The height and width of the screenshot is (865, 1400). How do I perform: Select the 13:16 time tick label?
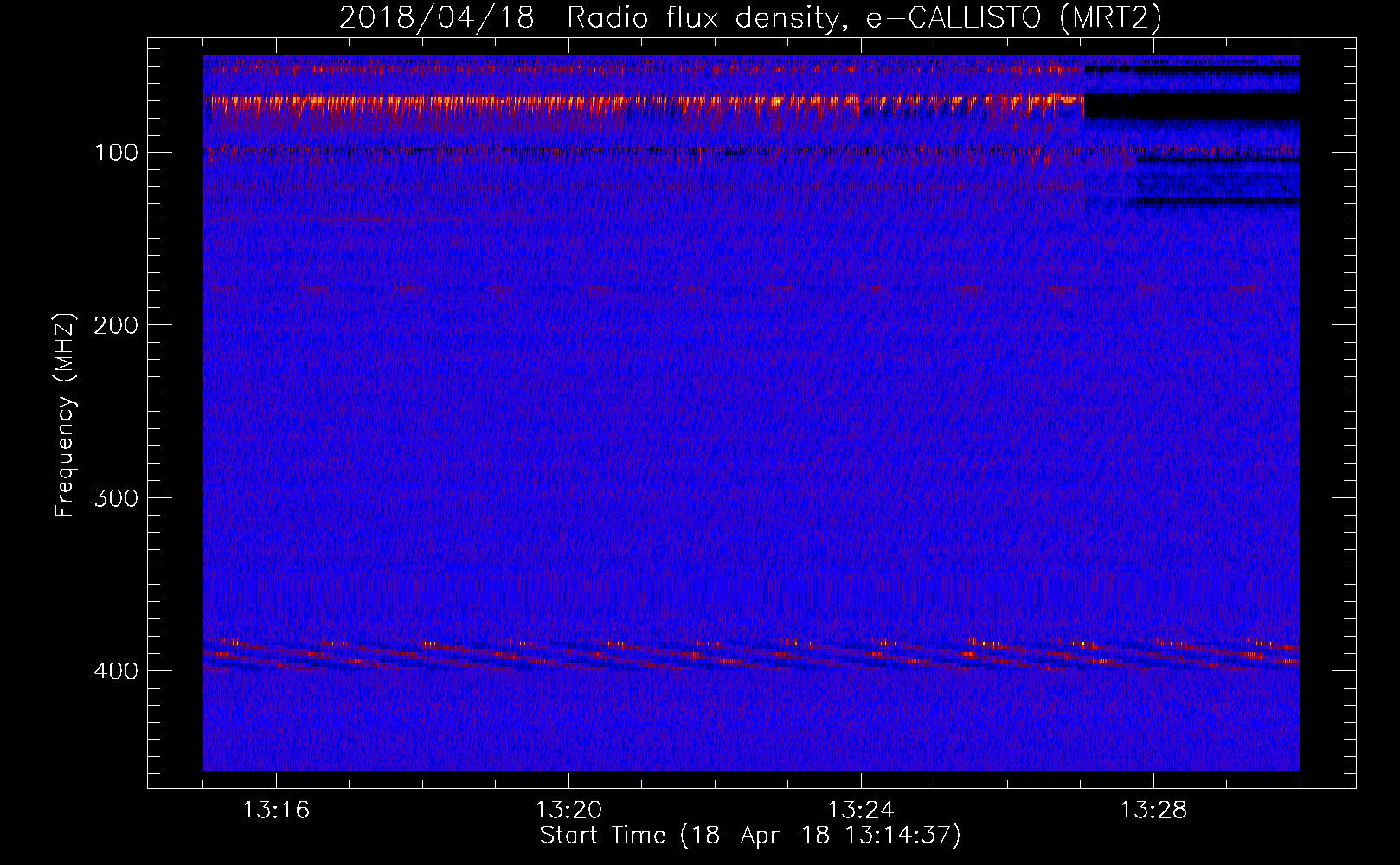[x=276, y=810]
